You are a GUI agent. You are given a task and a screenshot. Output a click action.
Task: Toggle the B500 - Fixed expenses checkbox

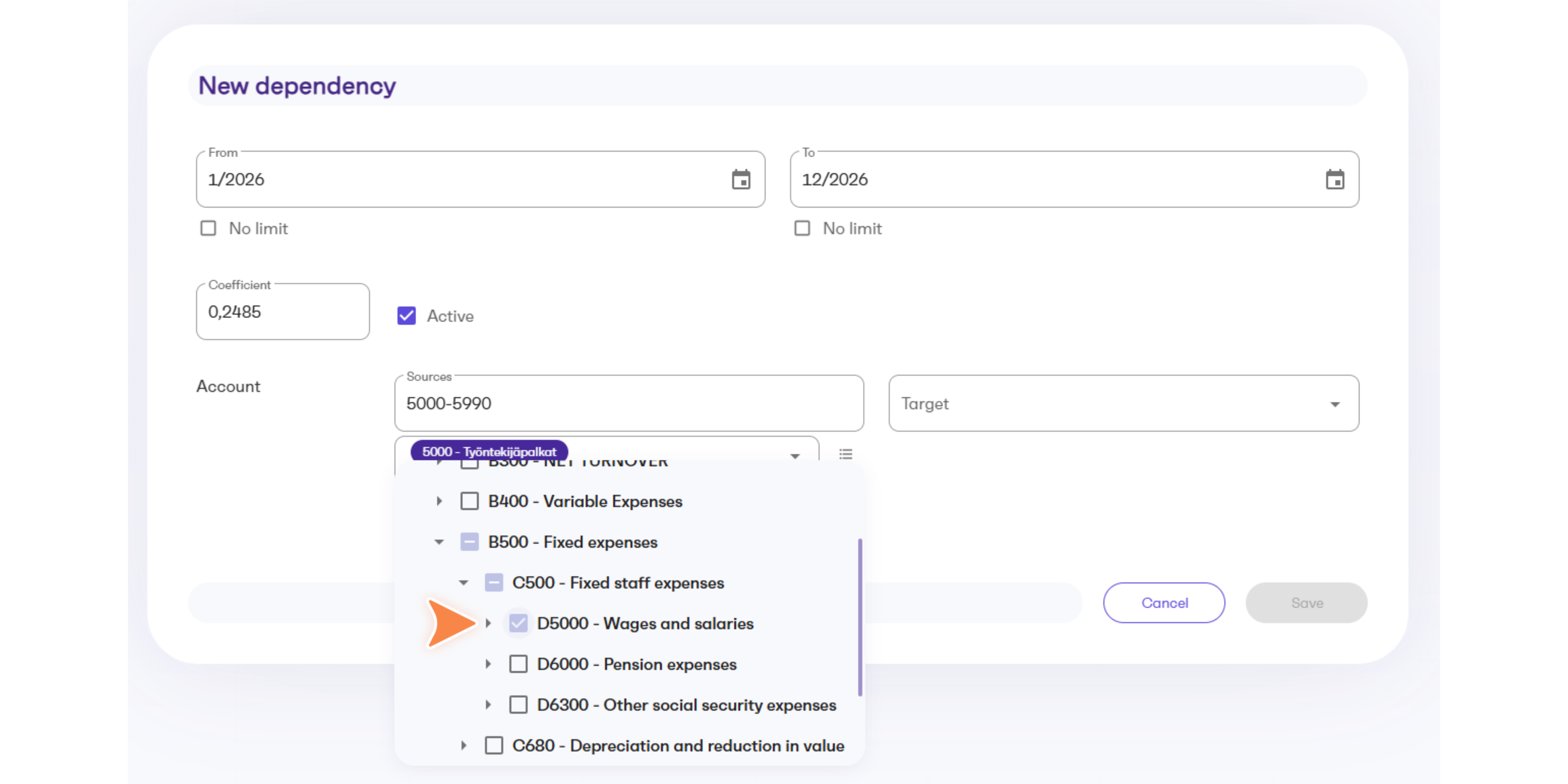[469, 542]
